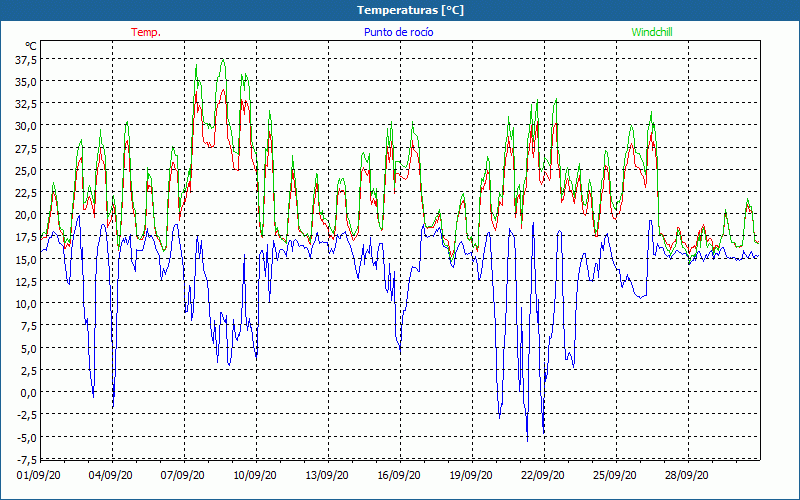
Task: Click the 19/09/20 date label
Action: tap(471, 475)
